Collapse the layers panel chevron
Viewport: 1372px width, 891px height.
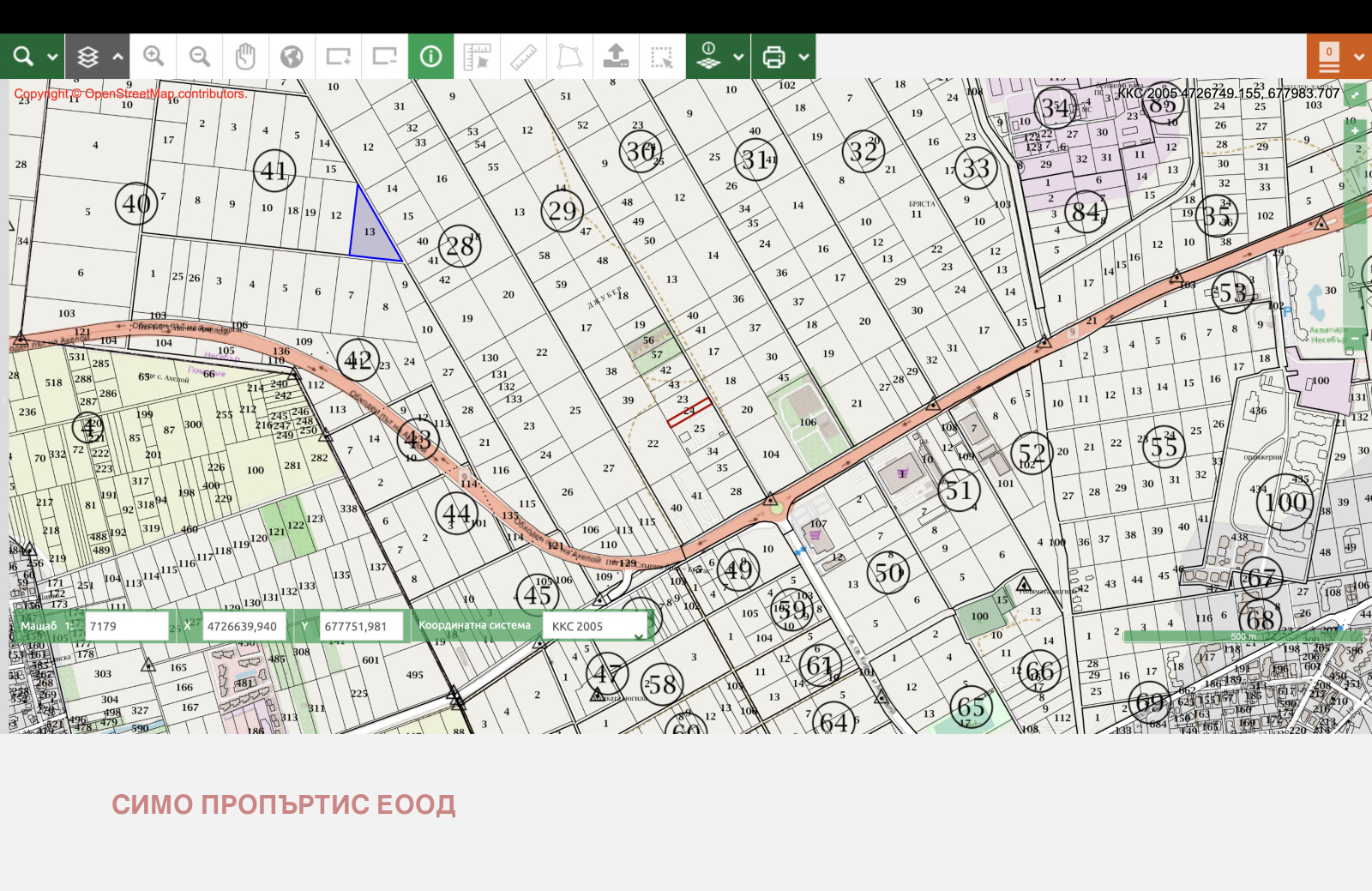117,57
